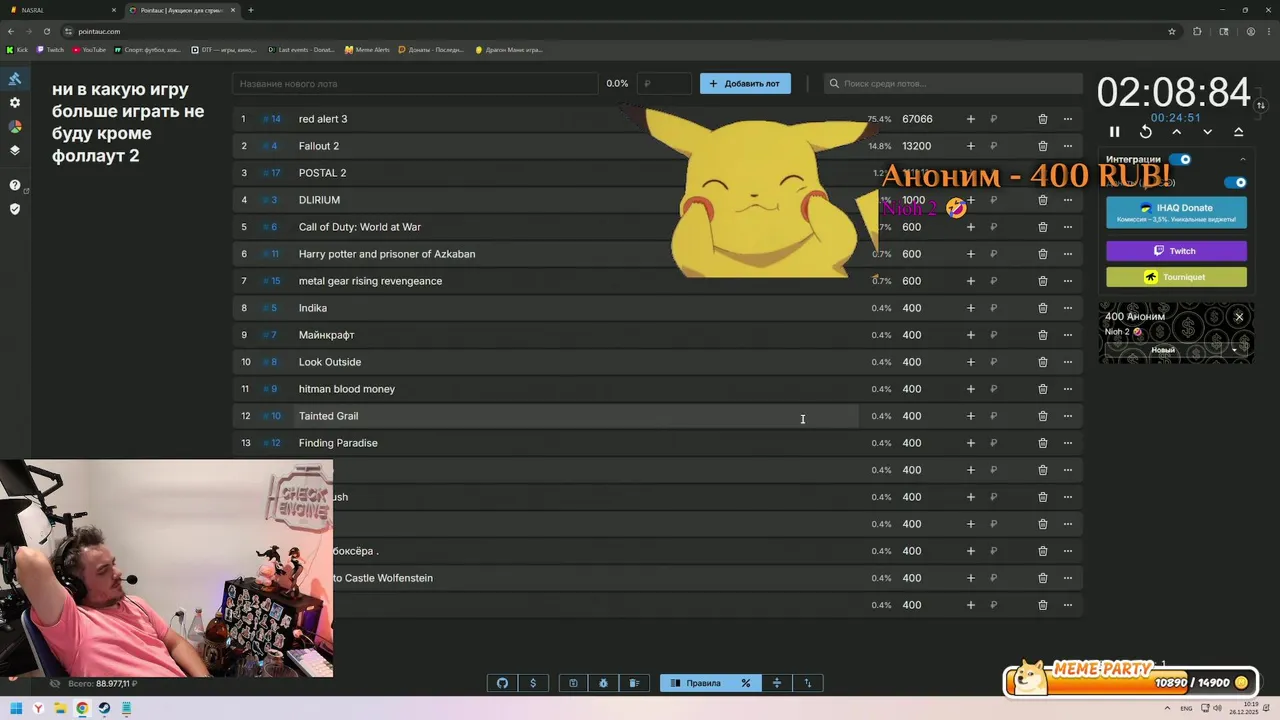The height and width of the screenshot is (720, 1280).
Task: Open the Twitch bookmark
Action: (51, 49)
